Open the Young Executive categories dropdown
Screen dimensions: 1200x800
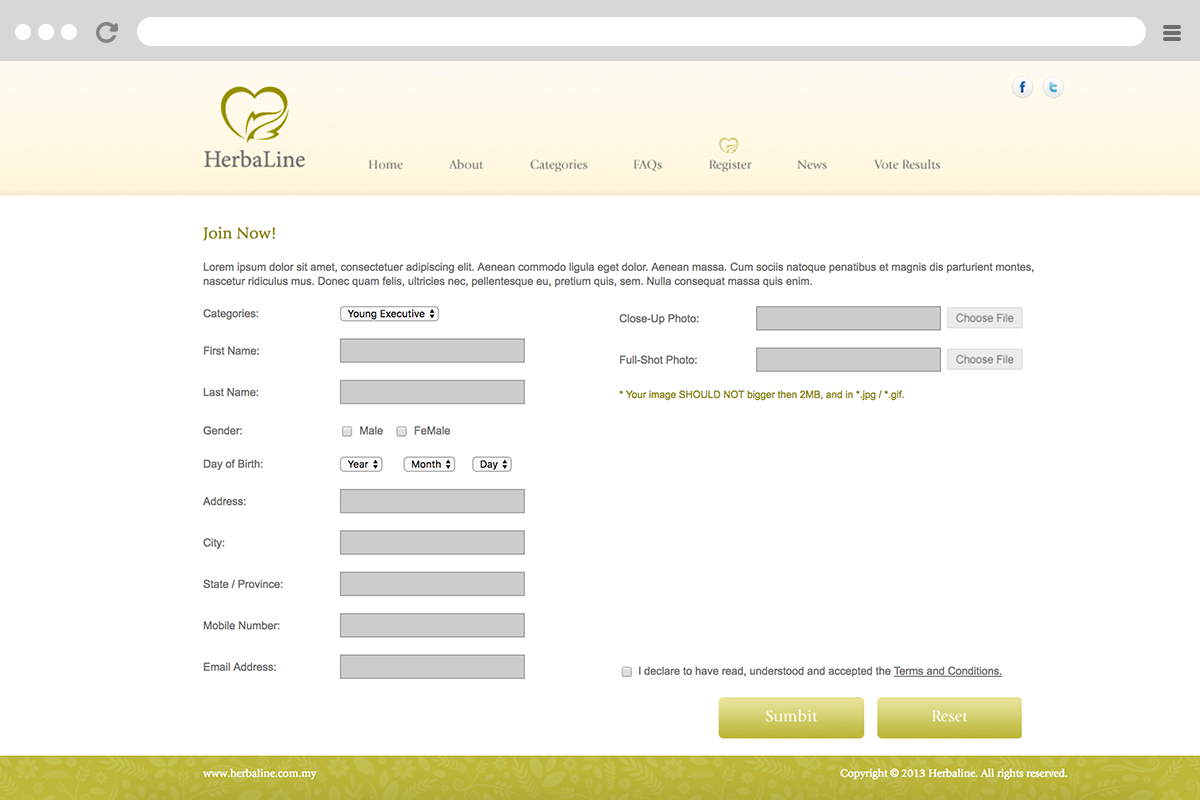[x=390, y=314]
